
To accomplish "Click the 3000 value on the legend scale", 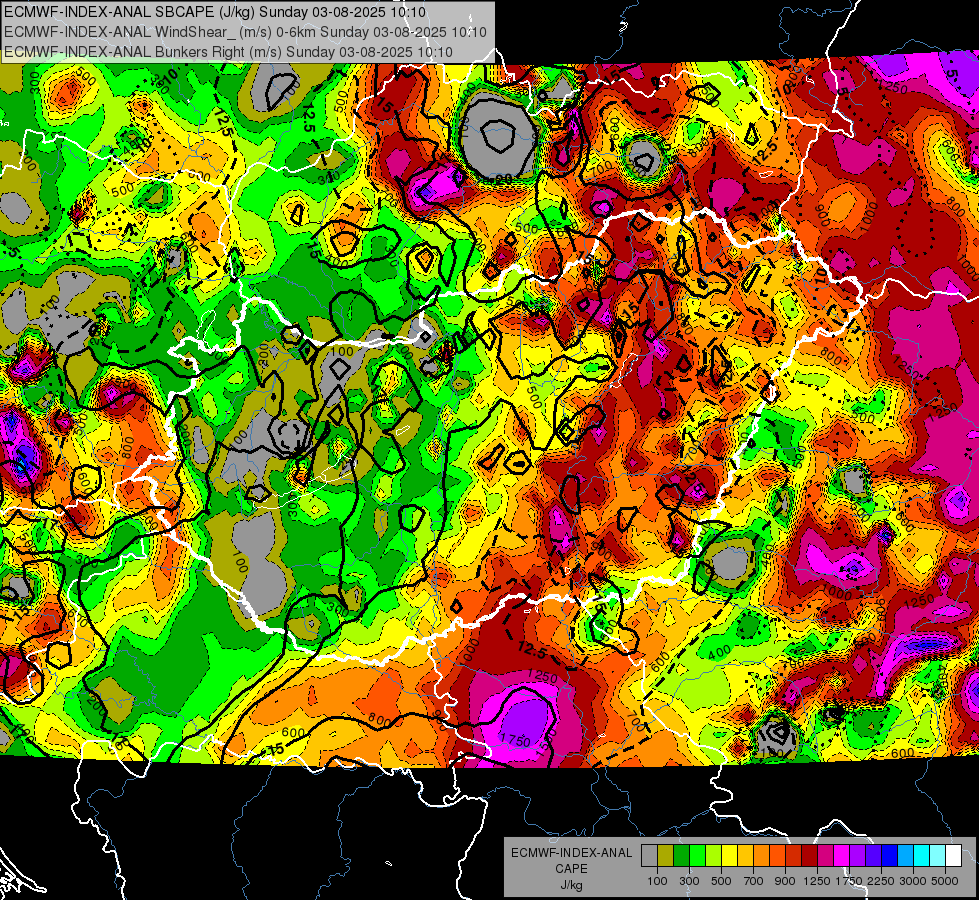I will (x=913, y=881).
